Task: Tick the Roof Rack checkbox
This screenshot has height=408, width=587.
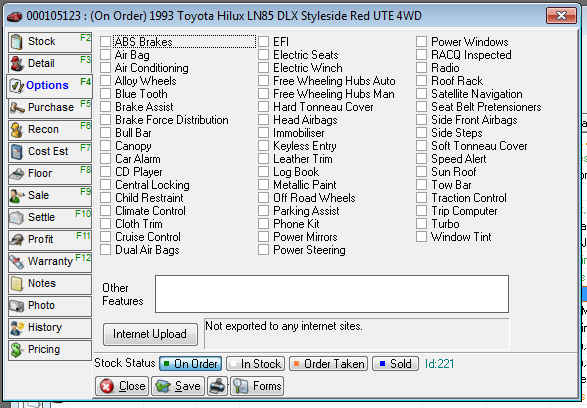Action: pos(422,81)
